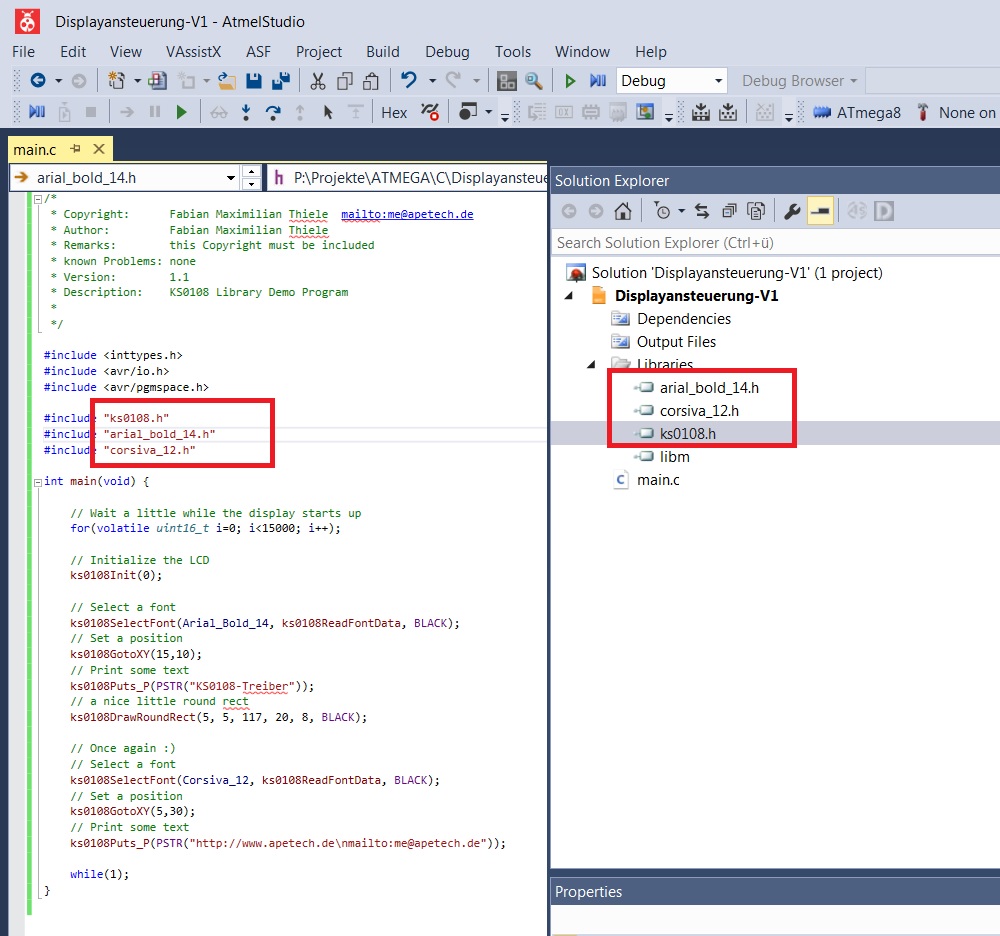The height and width of the screenshot is (936, 1000).
Task: Click Sync with Active Document icon
Action: click(x=702, y=211)
